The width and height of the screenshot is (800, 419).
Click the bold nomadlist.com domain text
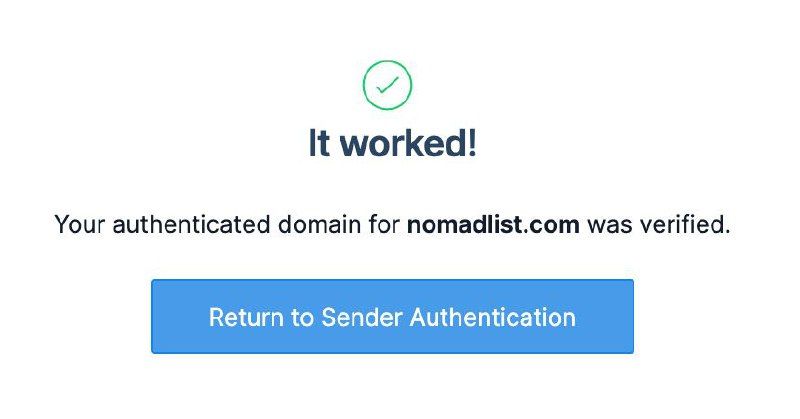(x=493, y=225)
